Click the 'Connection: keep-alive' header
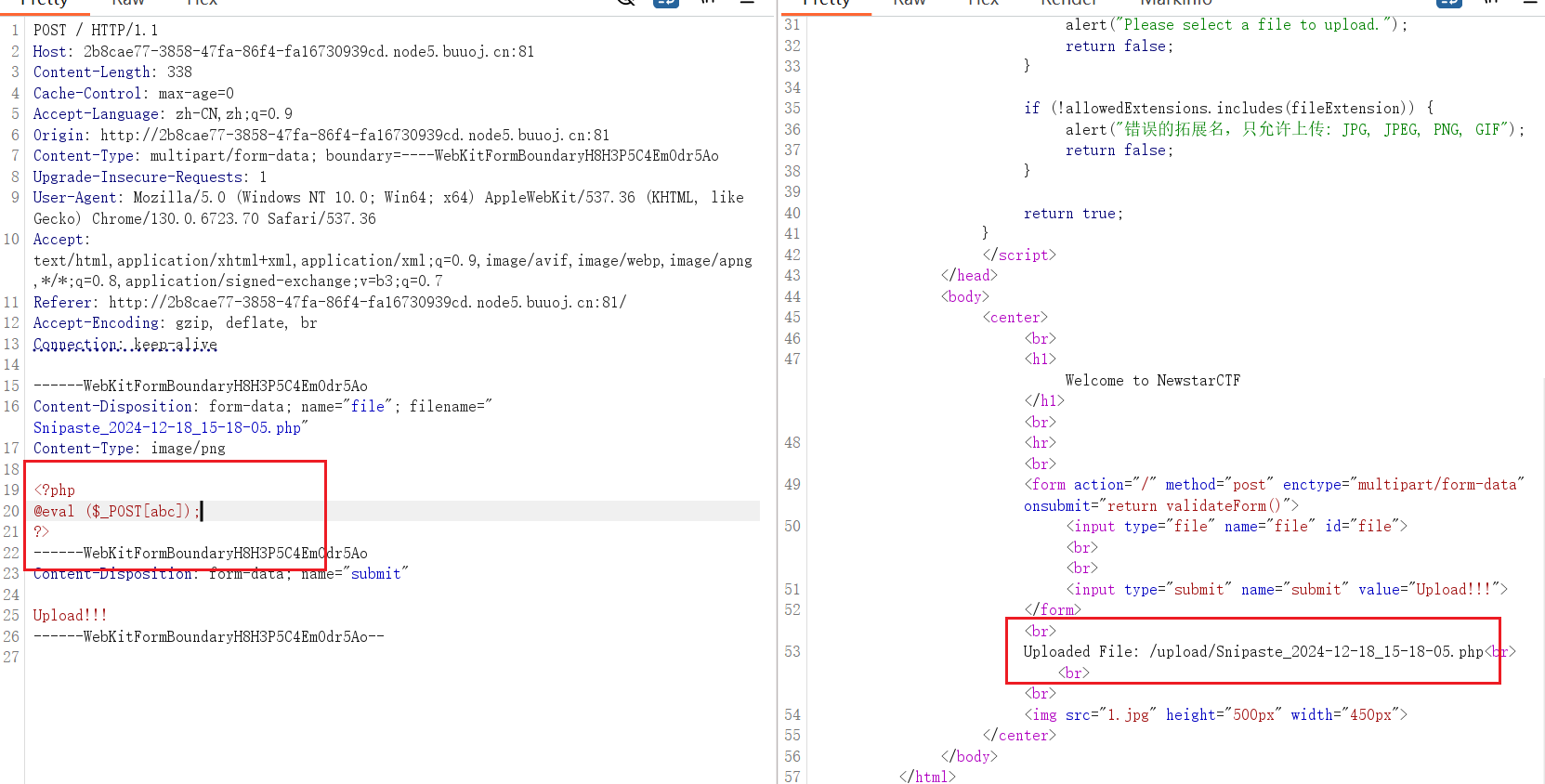Screen dimensions: 1545x784 point(125,345)
